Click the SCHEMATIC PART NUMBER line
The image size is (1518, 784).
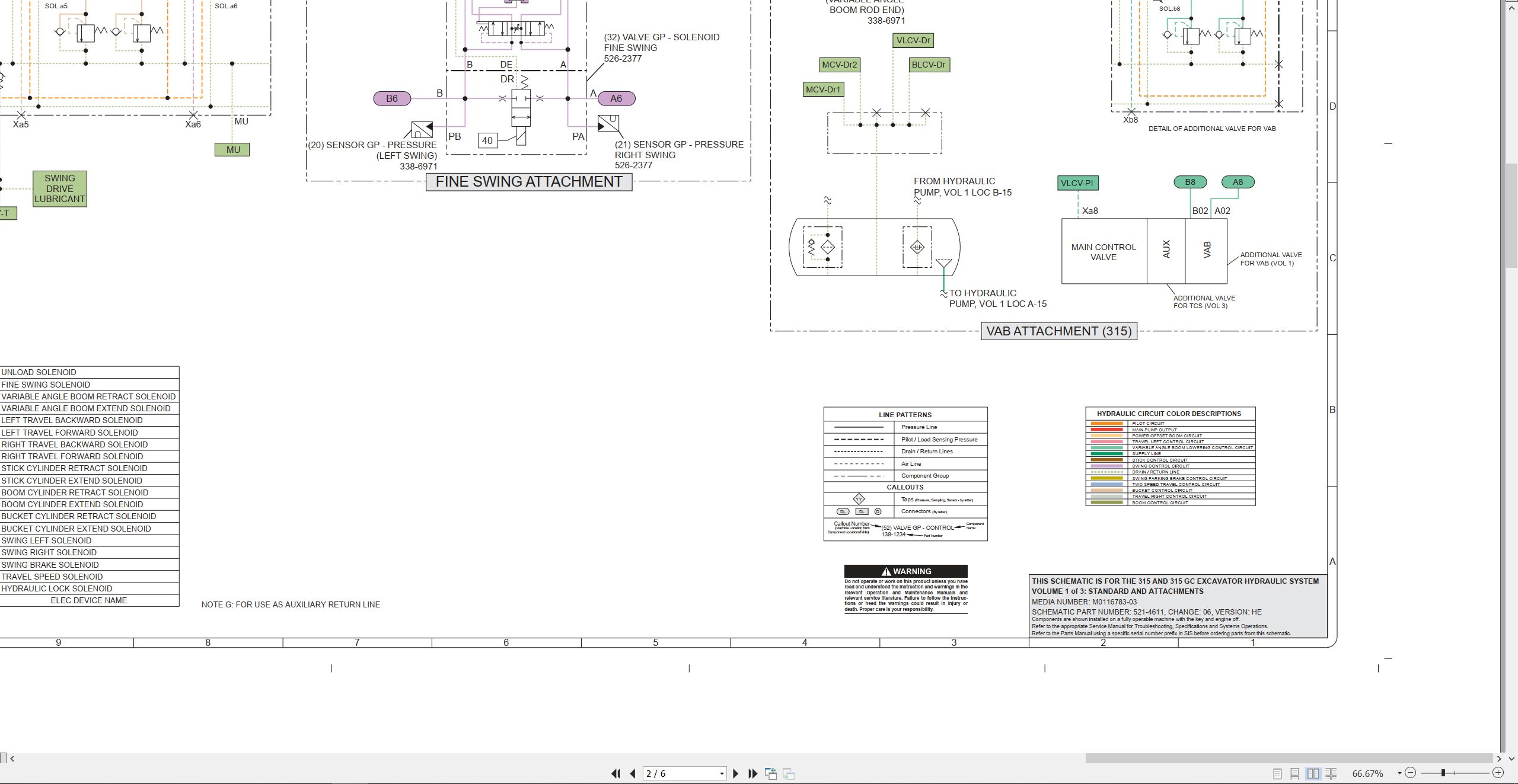click(1146, 612)
